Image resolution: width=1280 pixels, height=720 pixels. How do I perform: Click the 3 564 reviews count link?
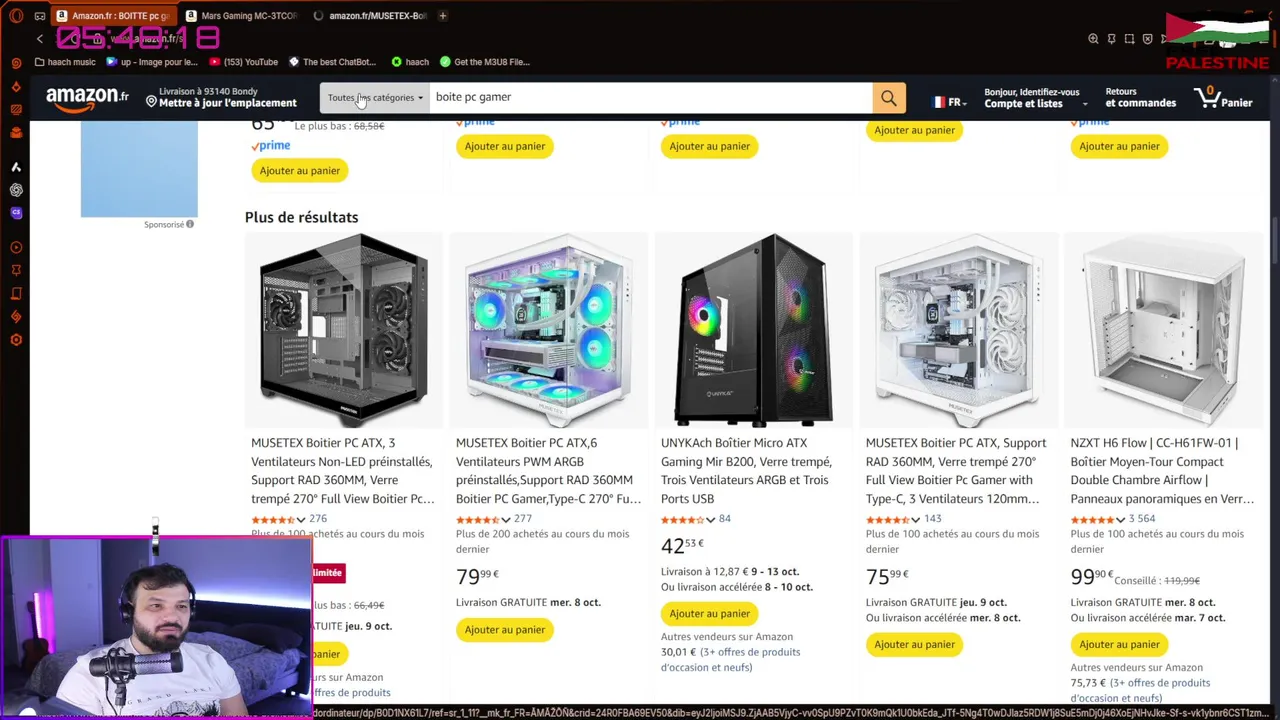point(1141,519)
